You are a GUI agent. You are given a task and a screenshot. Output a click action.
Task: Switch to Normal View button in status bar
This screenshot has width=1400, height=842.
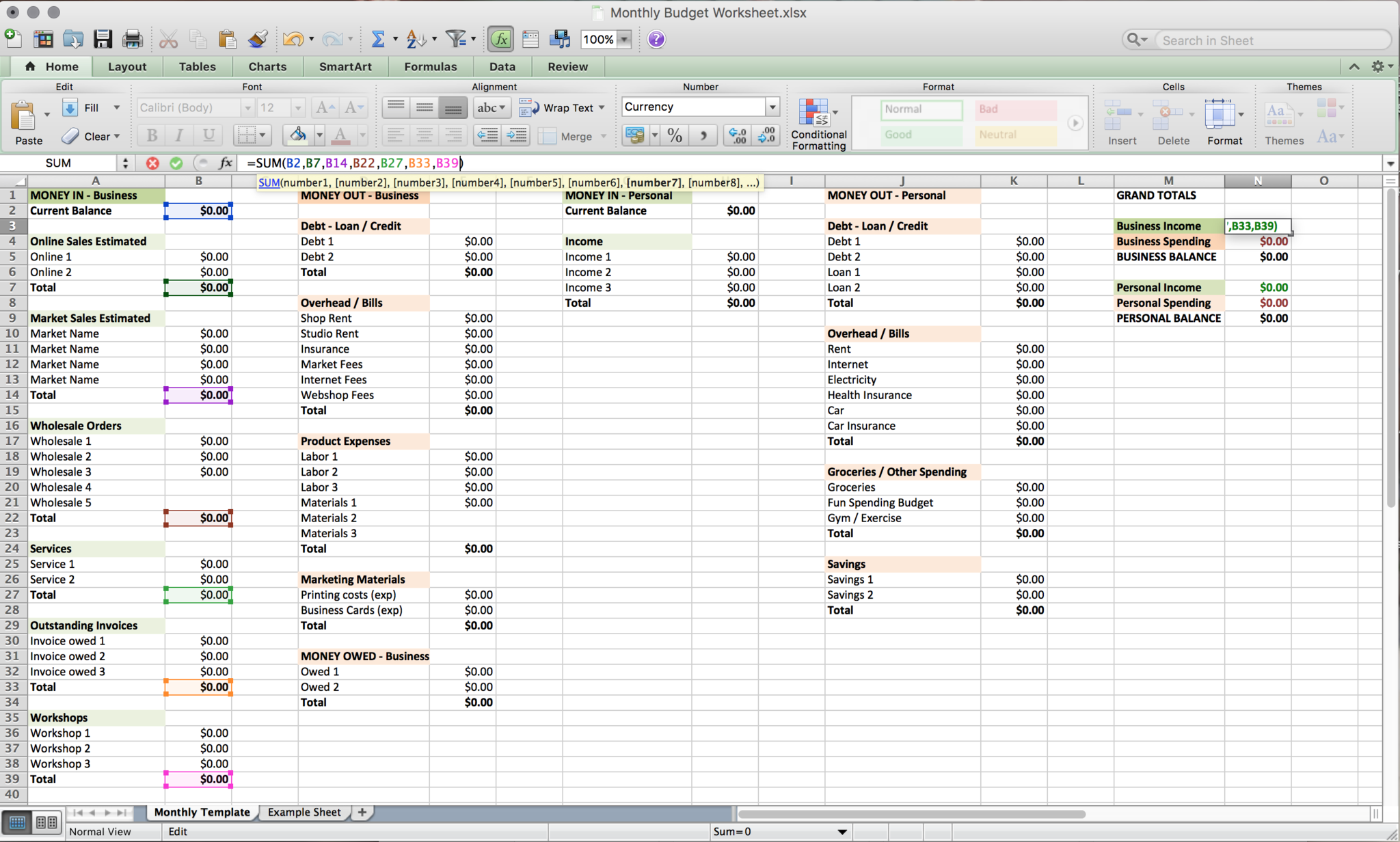click(x=17, y=822)
